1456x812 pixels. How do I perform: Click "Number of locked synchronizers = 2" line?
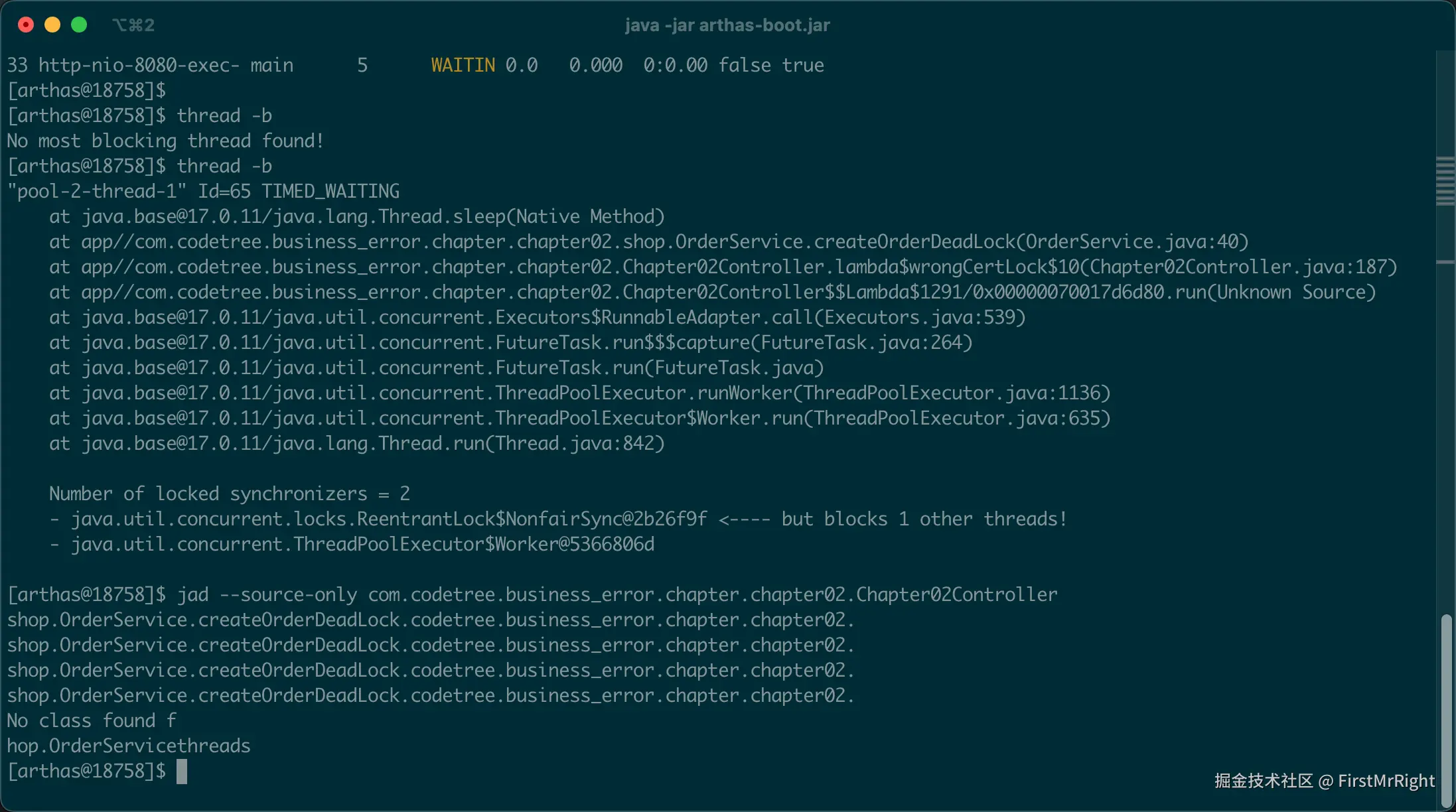229,494
